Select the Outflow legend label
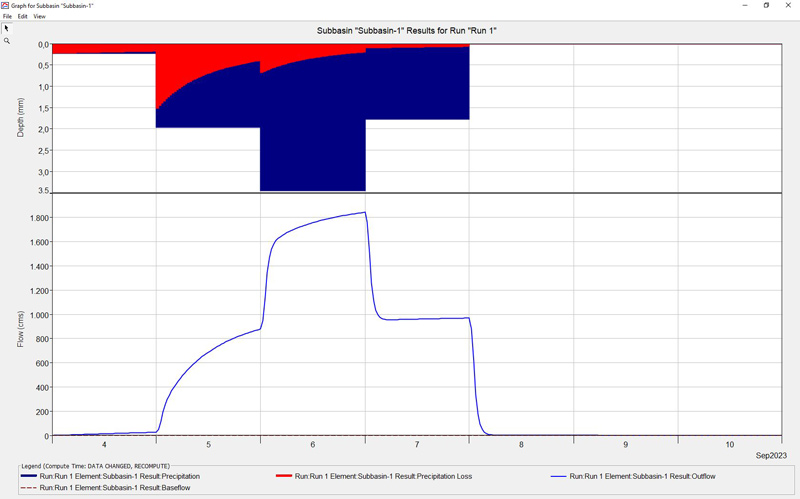Image resolution: width=800 pixels, height=499 pixels. [641, 477]
